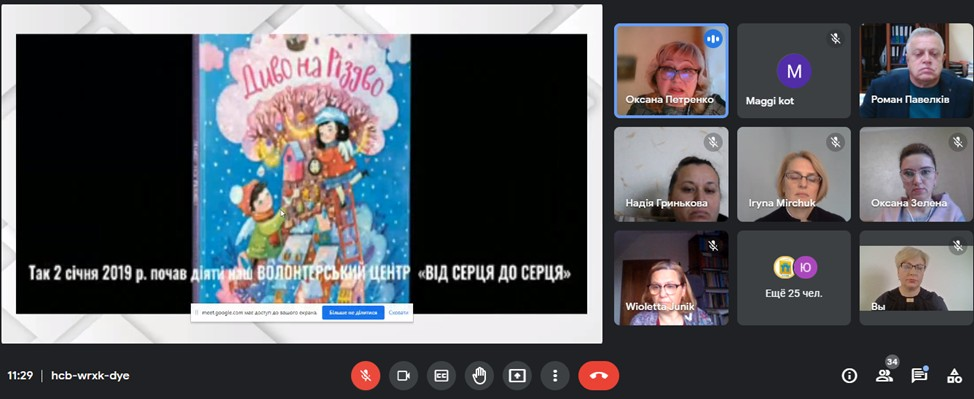Select Роман Павелків's video tile
Image resolution: width=974 pixels, height=399 pixels.
click(916, 71)
